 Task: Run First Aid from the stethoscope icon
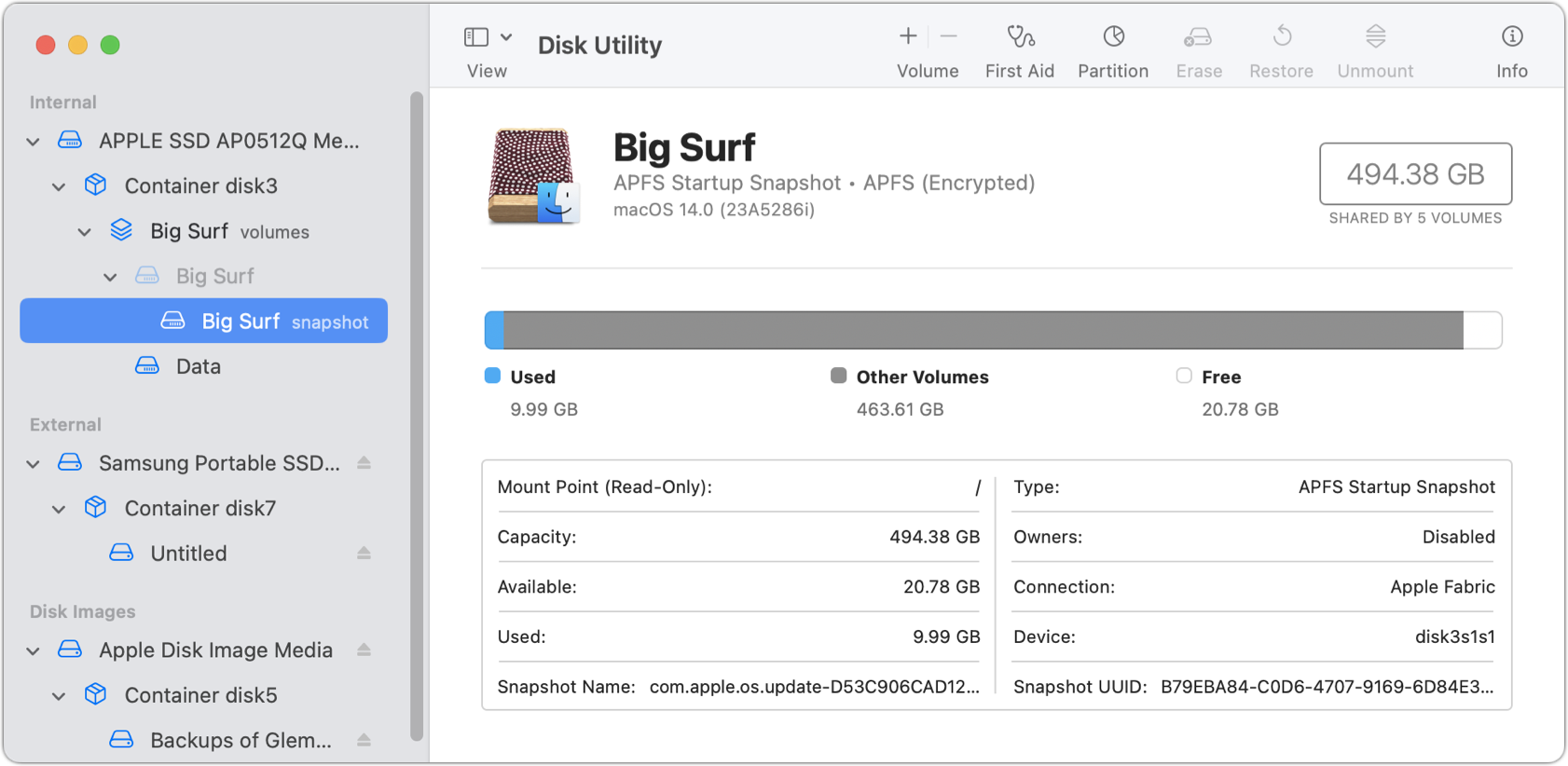[1021, 36]
